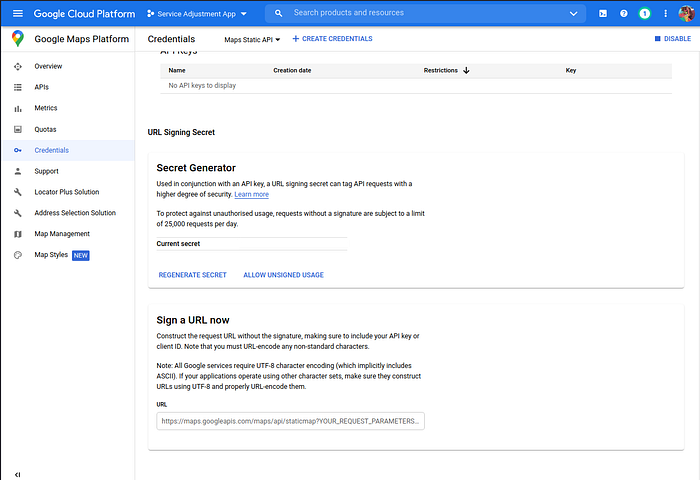This screenshot has width=700, height=480.
Task: Click CREATE CREDENTIALS button
Action: 332,39
